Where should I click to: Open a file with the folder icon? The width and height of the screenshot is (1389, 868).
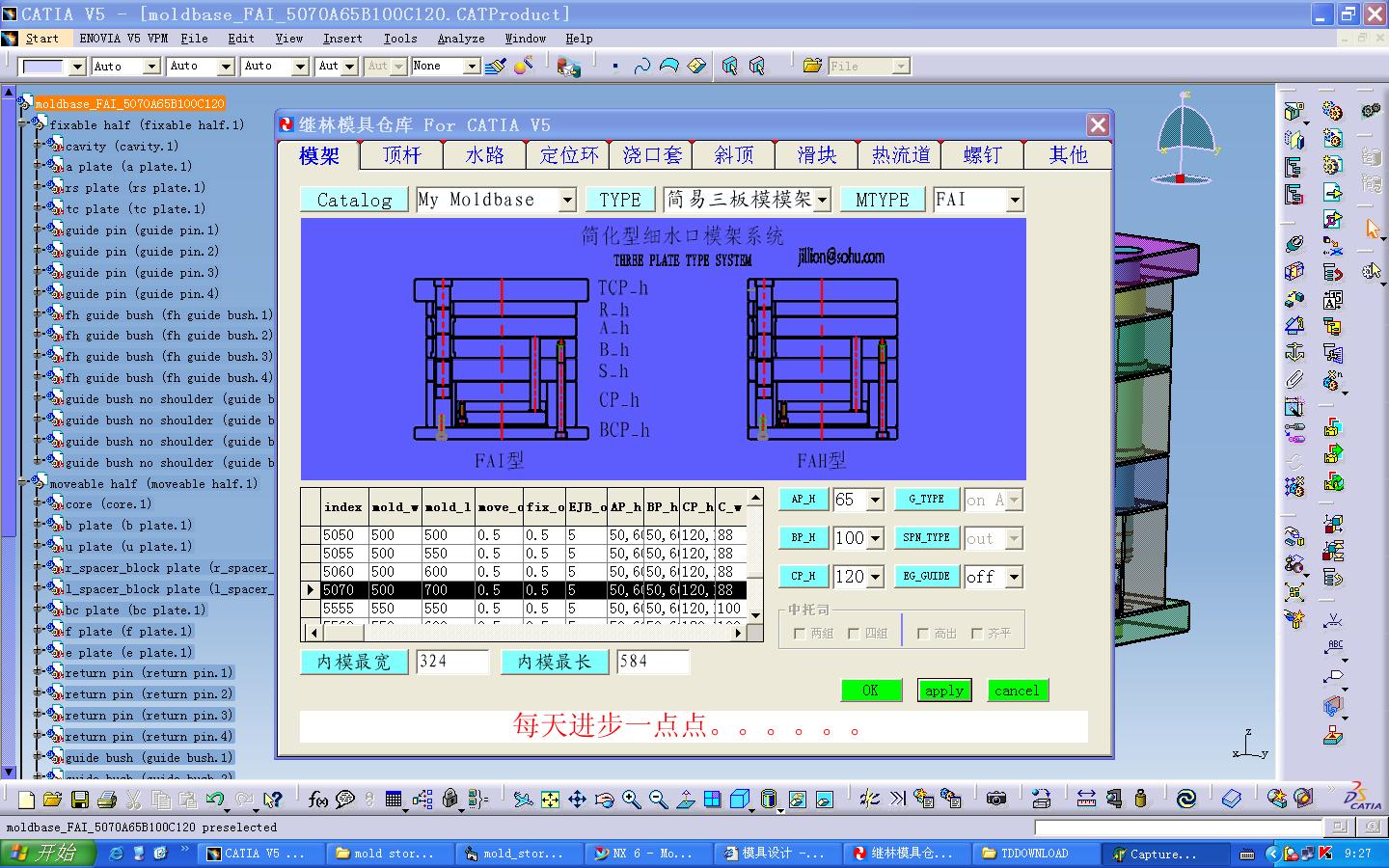click(52, 799)
